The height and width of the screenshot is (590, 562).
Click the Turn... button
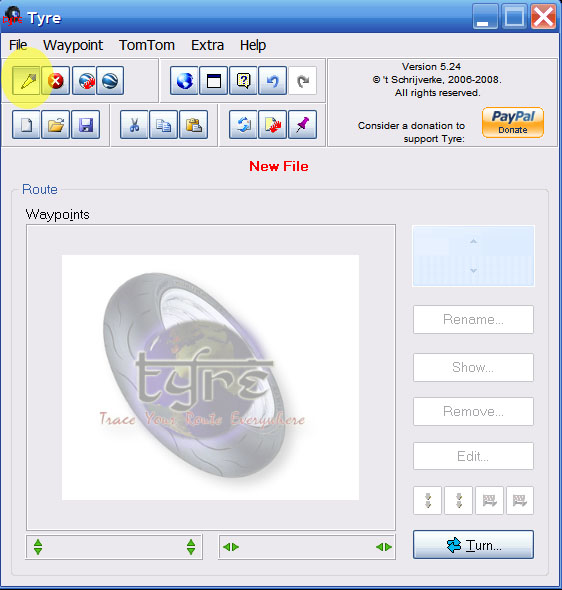coord(473,544)
